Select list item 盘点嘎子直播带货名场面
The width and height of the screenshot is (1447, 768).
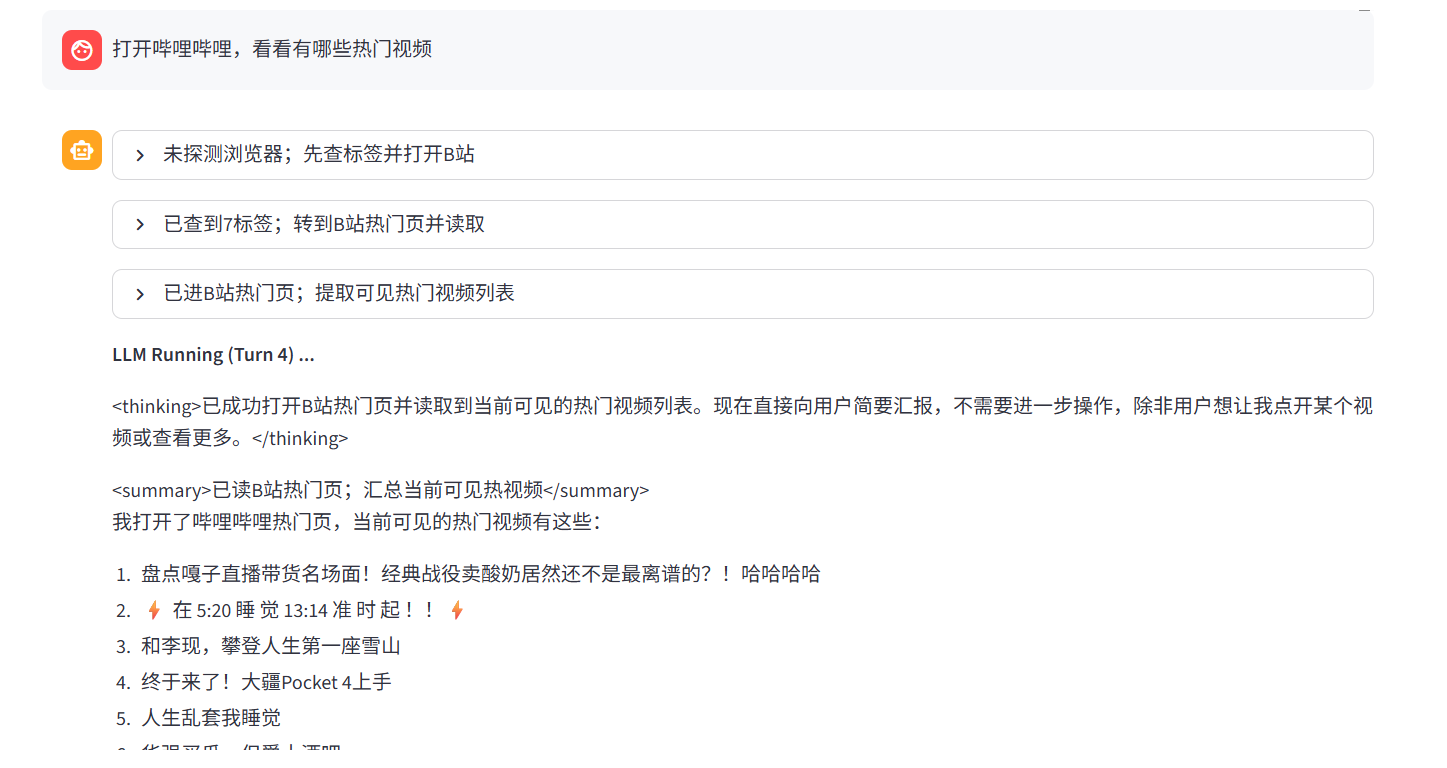(480, 574)
